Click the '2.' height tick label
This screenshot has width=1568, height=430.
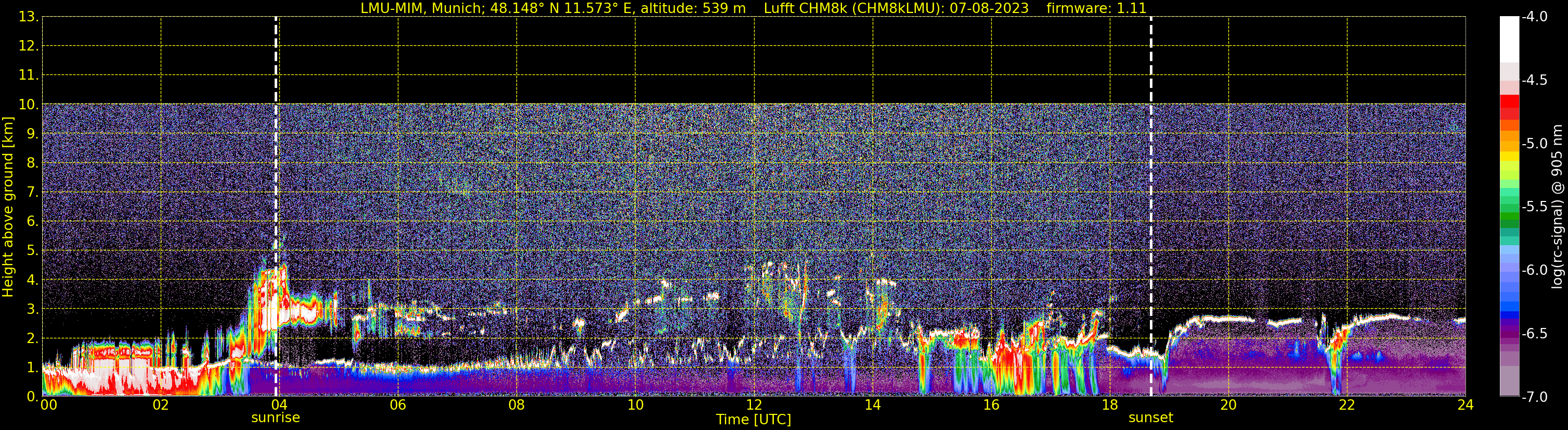click(x=33, y=338)
